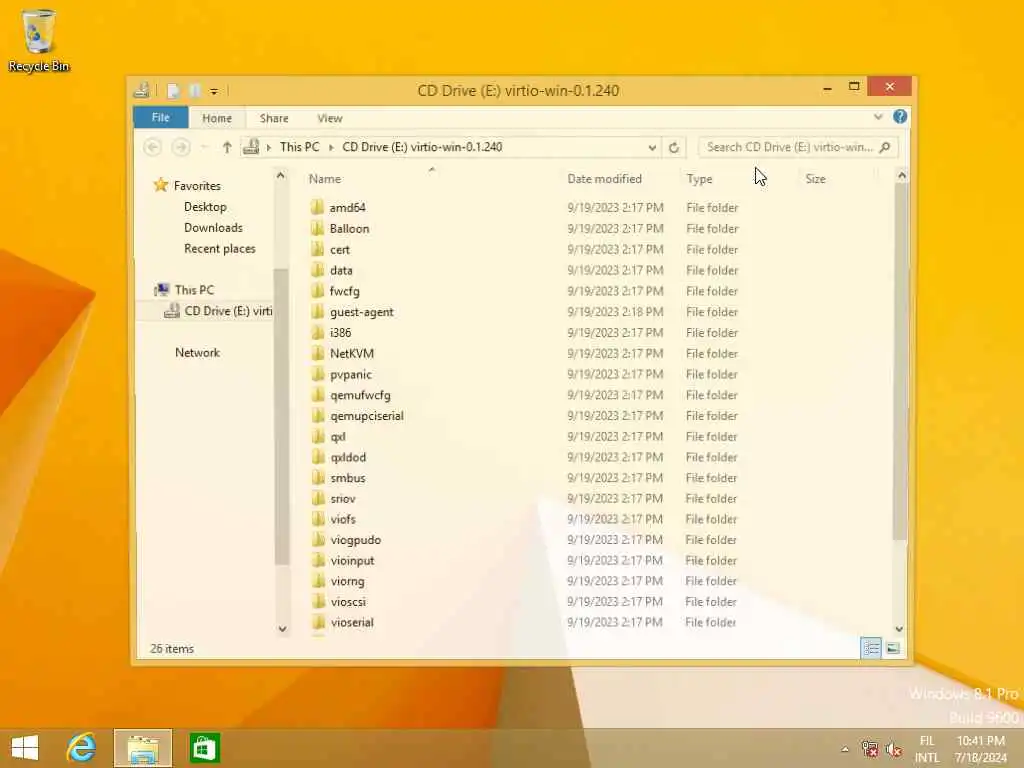This screenshot has width=1024, height=768.
Task: Select Network in navigation pane
Action: [197, 353]
